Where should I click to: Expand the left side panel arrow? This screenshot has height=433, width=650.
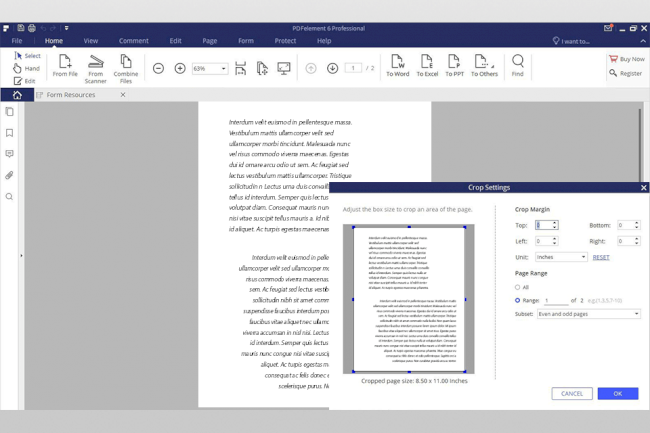(x=21, y=256)
